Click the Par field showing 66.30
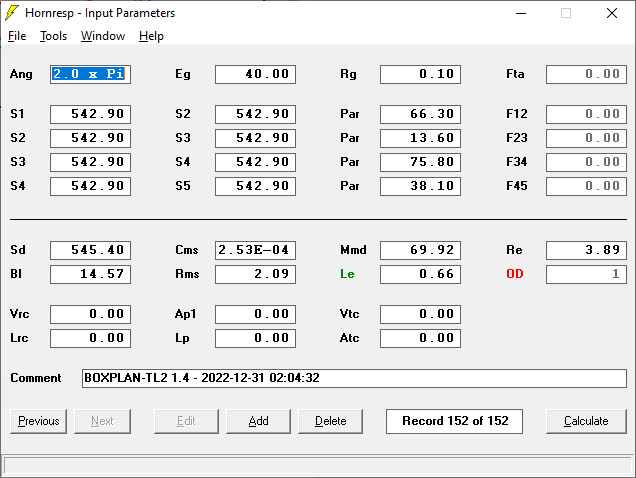 (420, 114)
